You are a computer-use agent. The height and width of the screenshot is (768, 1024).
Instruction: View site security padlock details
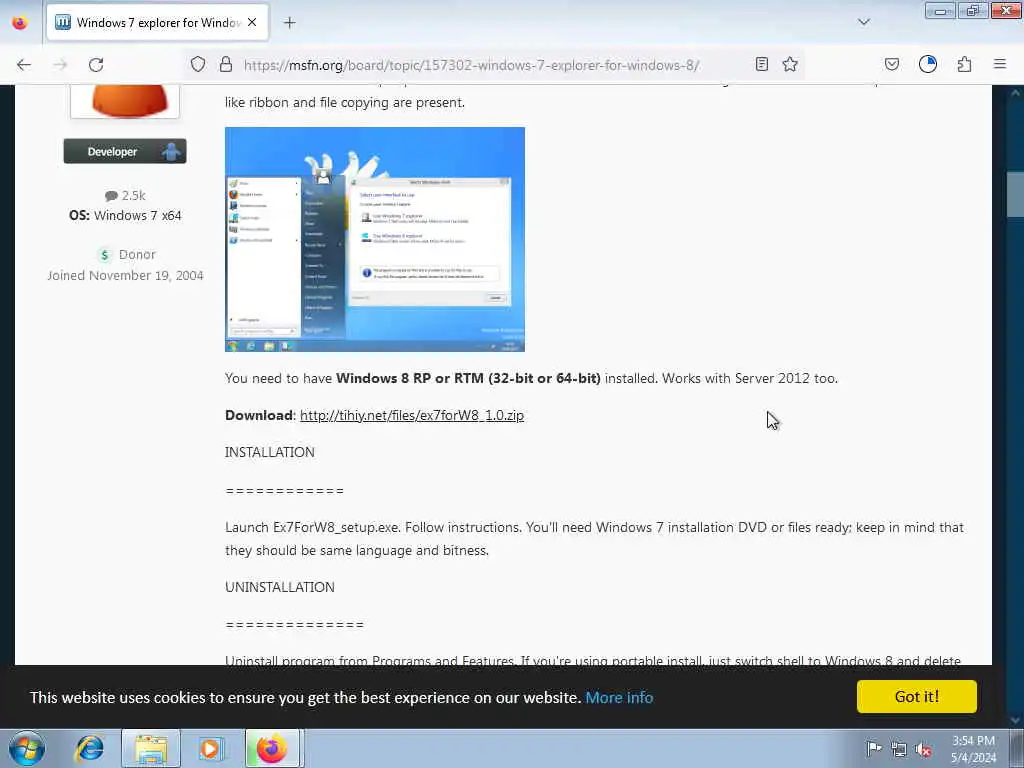226,65
